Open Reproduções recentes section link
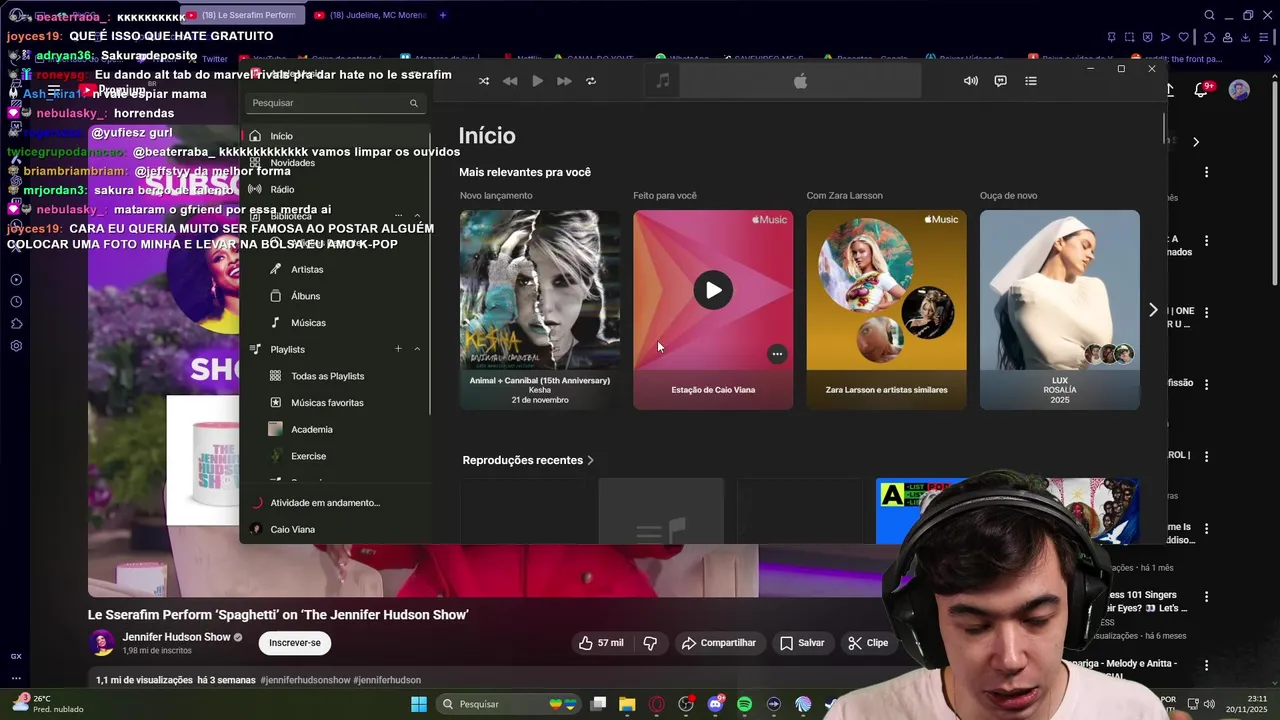The height and width of the screenshot is (720, 1280). (528, 460)
